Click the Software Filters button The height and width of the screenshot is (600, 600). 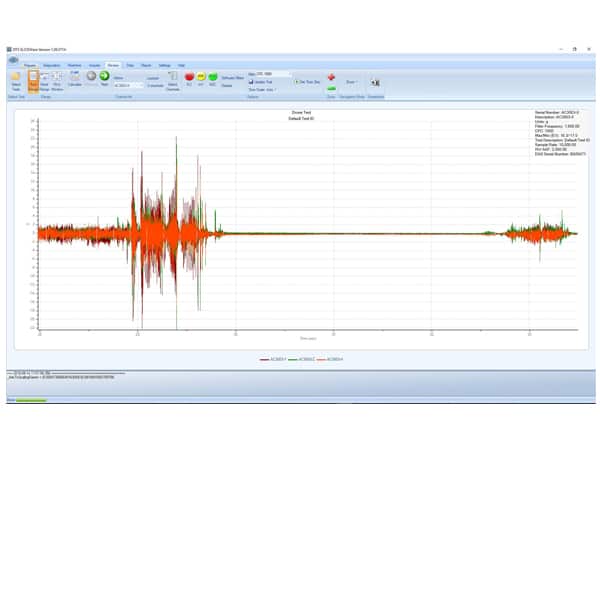tap(232, 77)
